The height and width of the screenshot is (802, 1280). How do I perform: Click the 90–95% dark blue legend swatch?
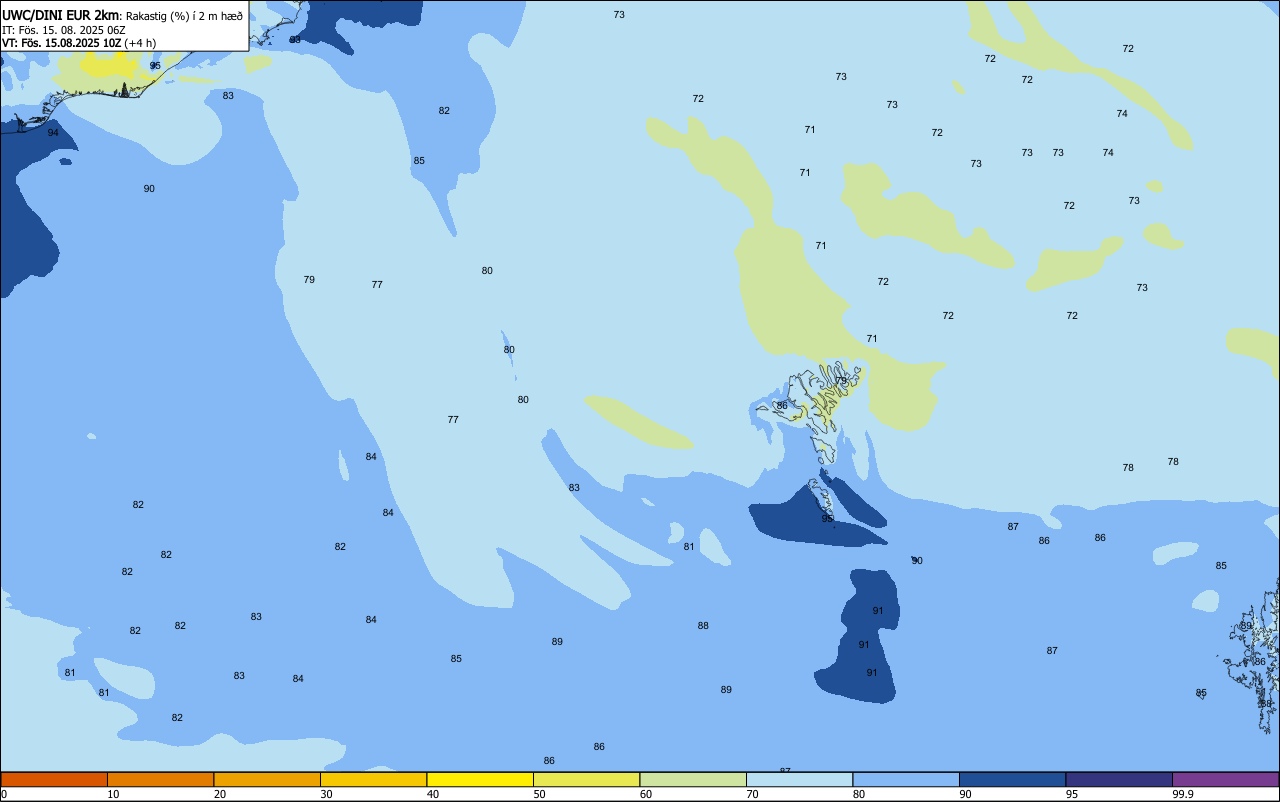1012,779
